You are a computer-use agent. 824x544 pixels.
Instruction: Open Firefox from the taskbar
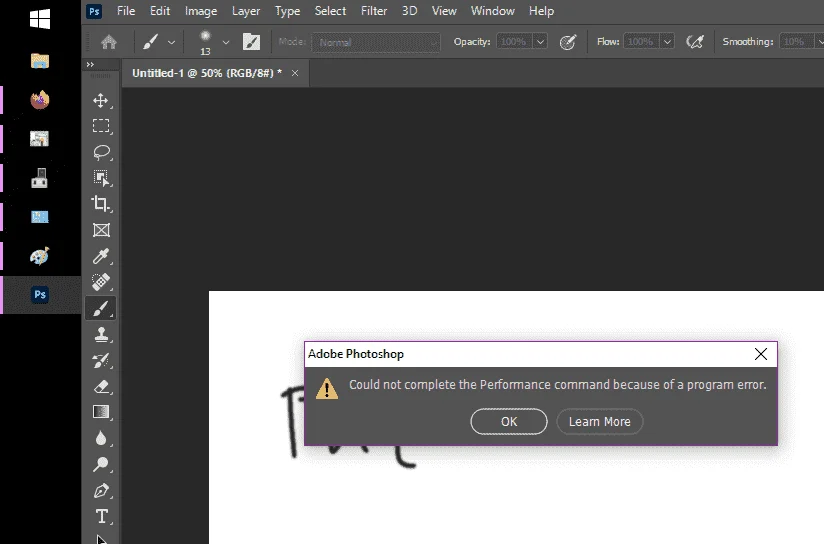40,99
